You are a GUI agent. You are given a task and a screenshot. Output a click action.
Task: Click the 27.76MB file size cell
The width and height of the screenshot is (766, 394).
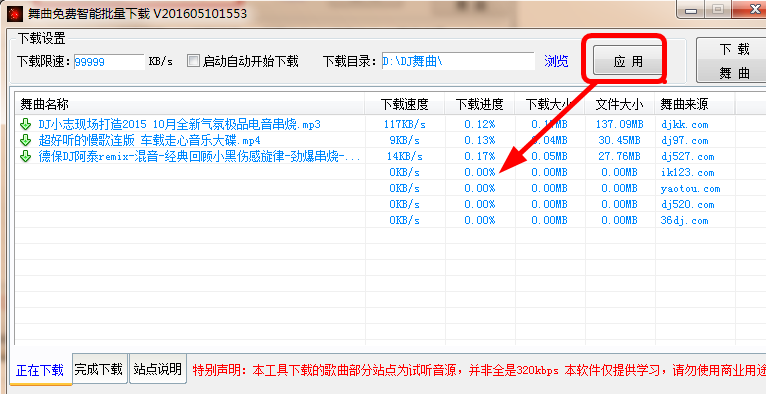(619, 157)
